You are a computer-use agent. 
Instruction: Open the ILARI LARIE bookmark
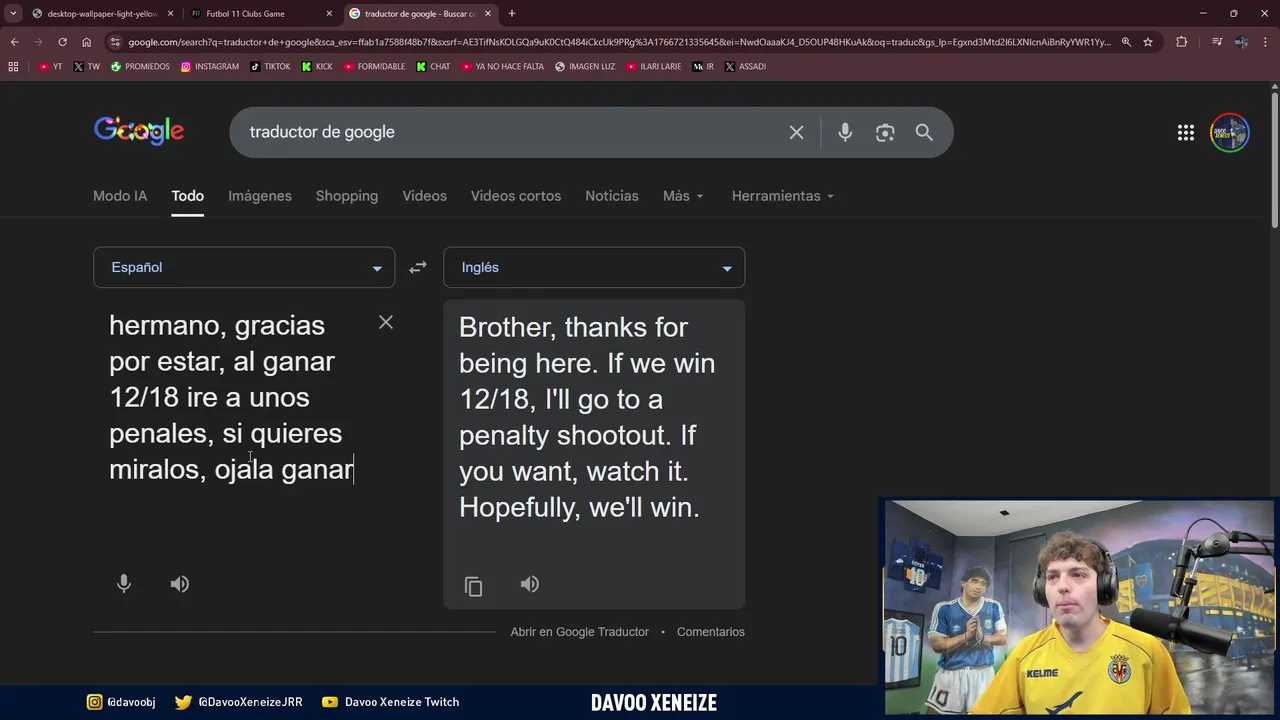654,66
